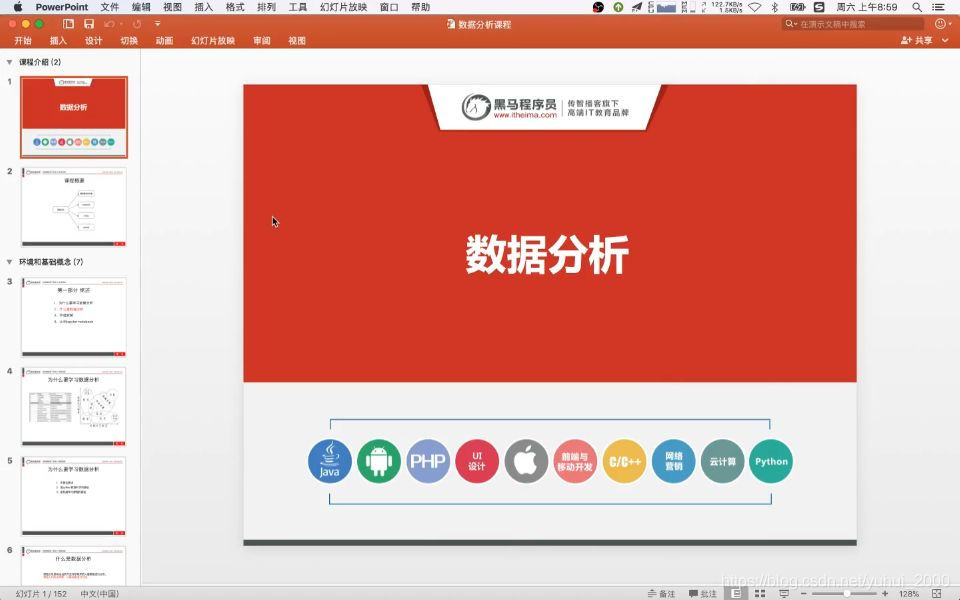Click the Wi-Fi icon in menu bar
Image resolution: width=960 pixels, height=600 pixels.
point(754,7)
